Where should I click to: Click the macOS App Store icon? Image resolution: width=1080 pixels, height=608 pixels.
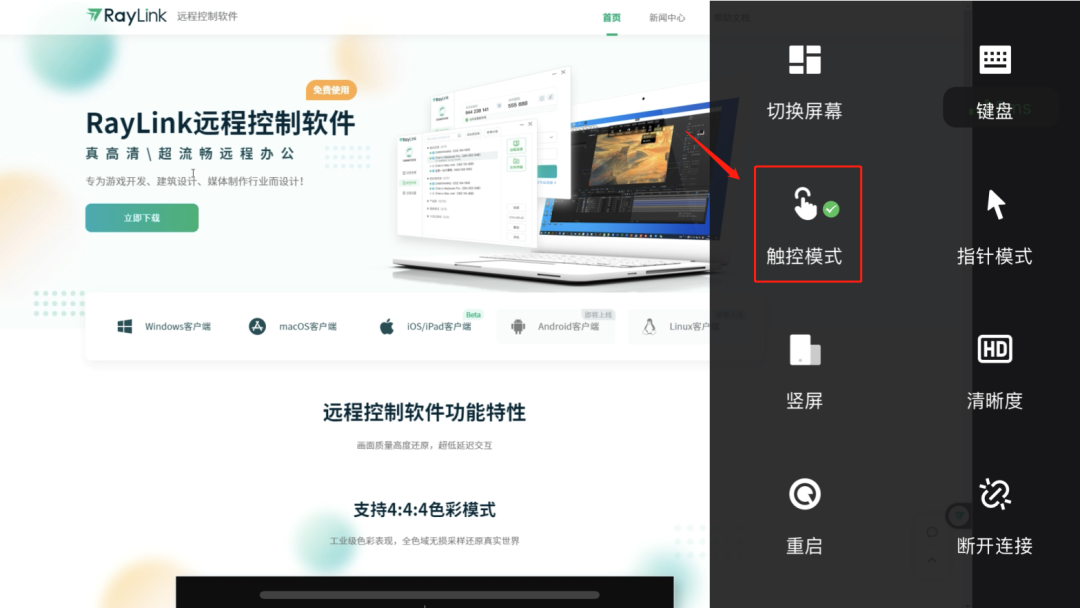(x=257, y=326)
